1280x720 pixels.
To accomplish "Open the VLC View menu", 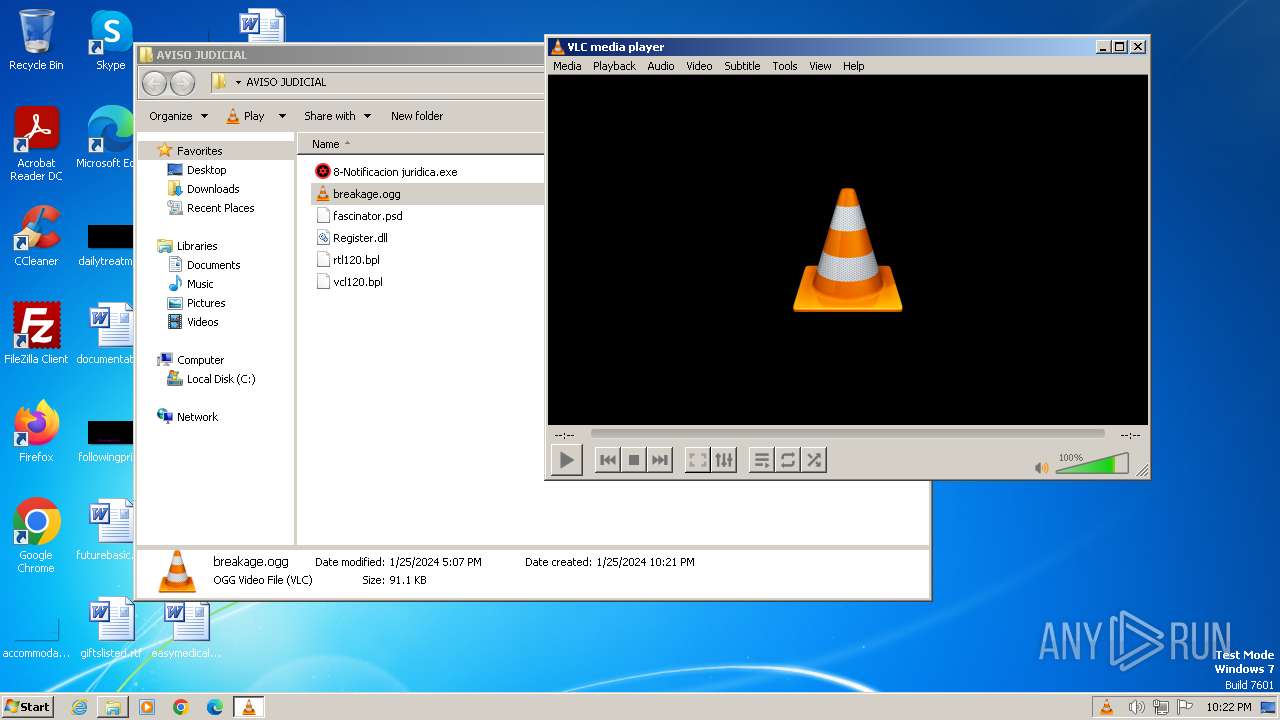I will pyautogui.click(x=820, y=66).
